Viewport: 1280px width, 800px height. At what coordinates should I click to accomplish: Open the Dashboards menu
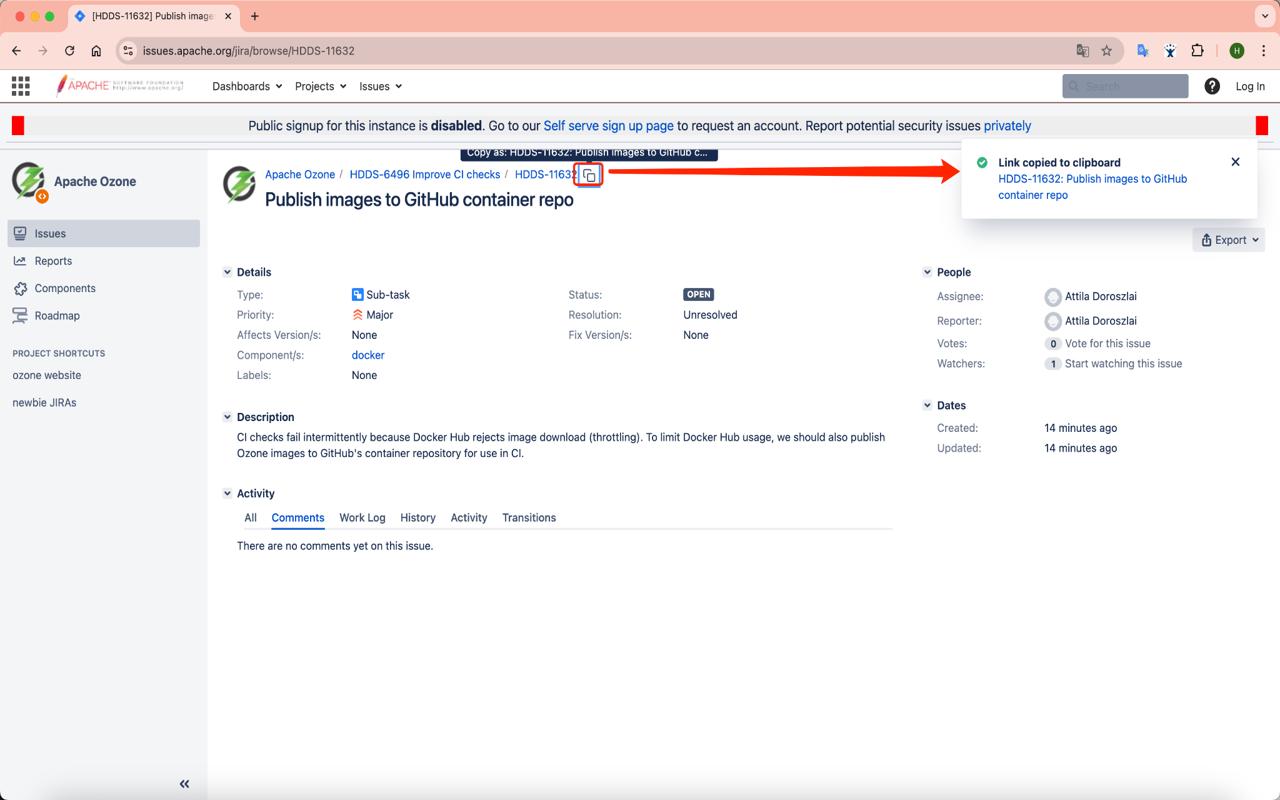(245, 86)
